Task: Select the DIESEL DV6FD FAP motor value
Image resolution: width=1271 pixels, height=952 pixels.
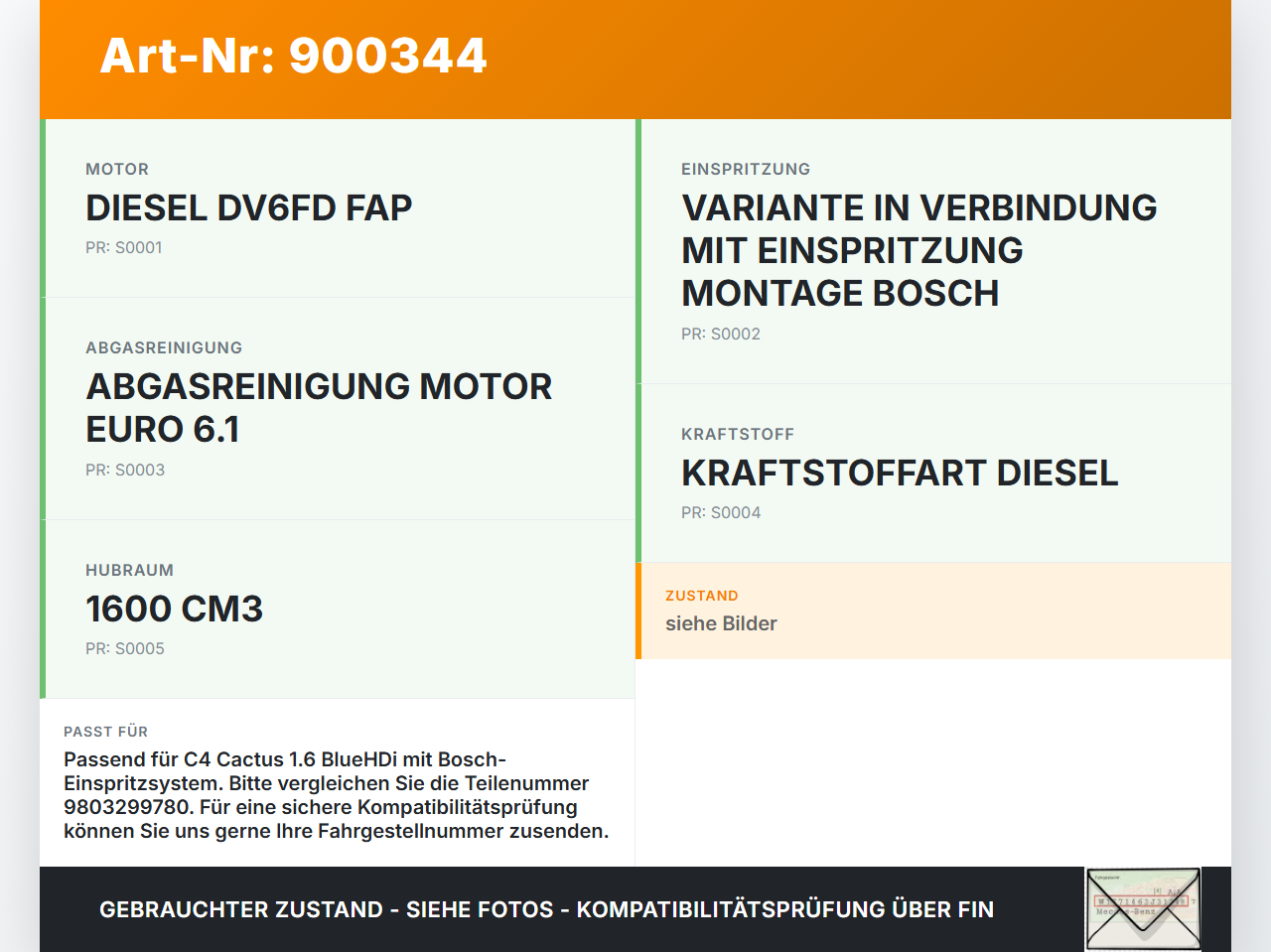Action: 248,207
